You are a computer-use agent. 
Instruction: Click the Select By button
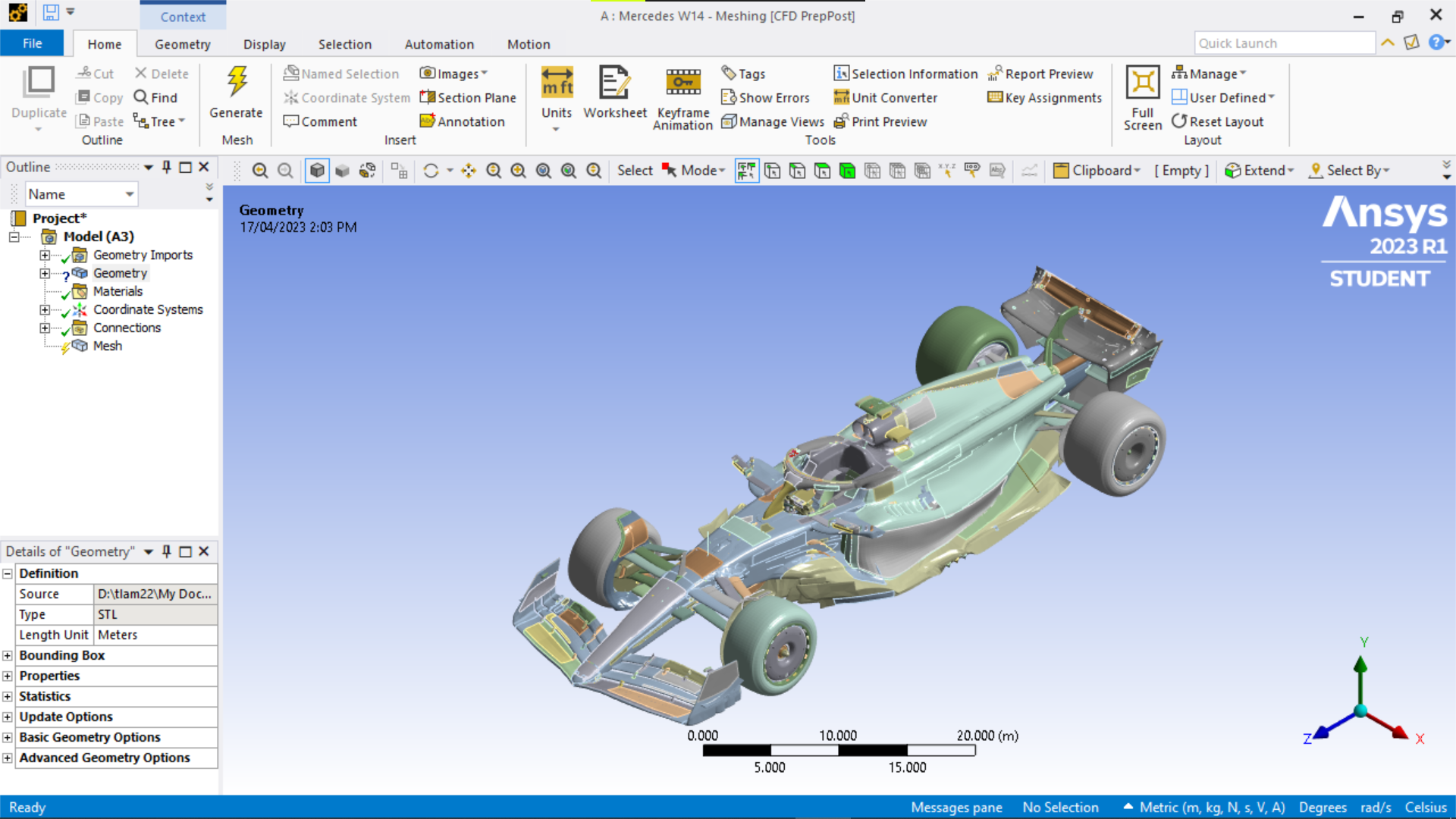1349,171
